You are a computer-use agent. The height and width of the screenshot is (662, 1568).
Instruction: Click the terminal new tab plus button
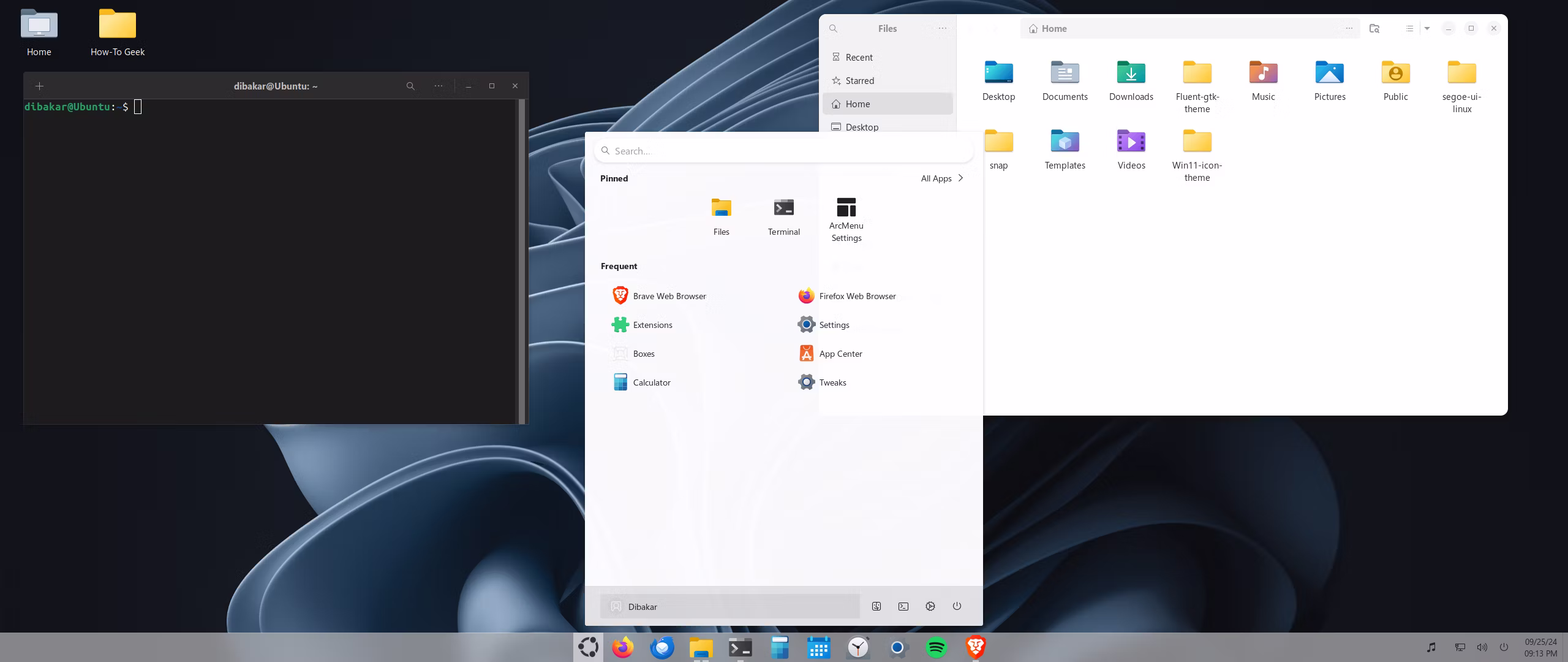(x=39, y=86)
